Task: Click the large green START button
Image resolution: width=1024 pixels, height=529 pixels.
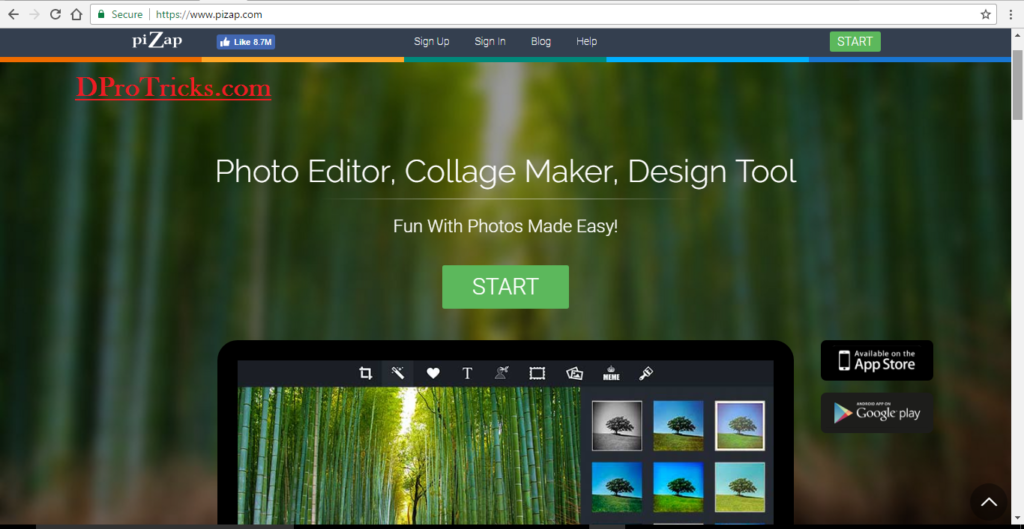Action: point(505,287)
